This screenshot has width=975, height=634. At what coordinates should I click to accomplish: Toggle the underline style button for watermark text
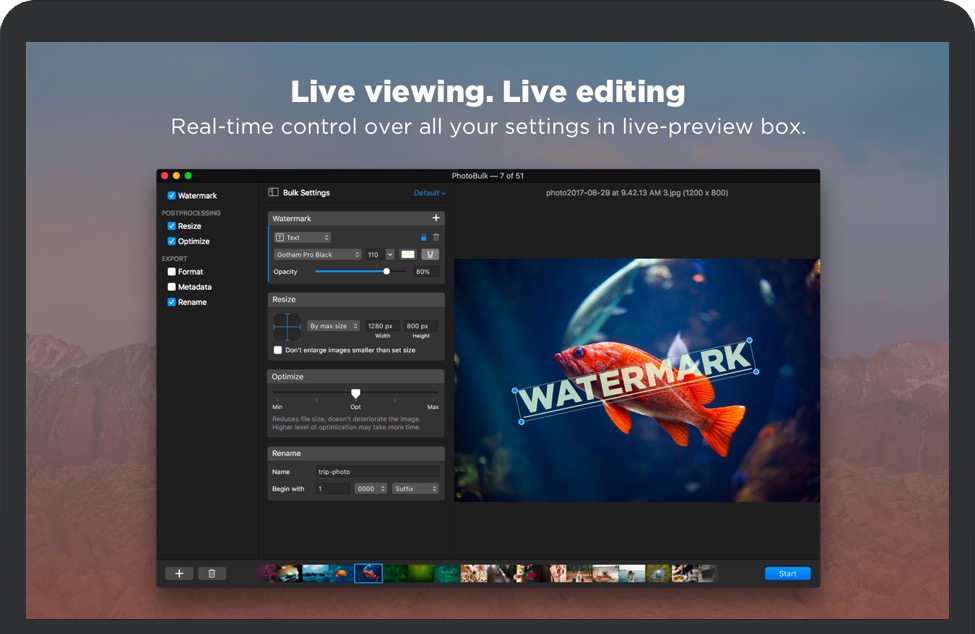430,255
